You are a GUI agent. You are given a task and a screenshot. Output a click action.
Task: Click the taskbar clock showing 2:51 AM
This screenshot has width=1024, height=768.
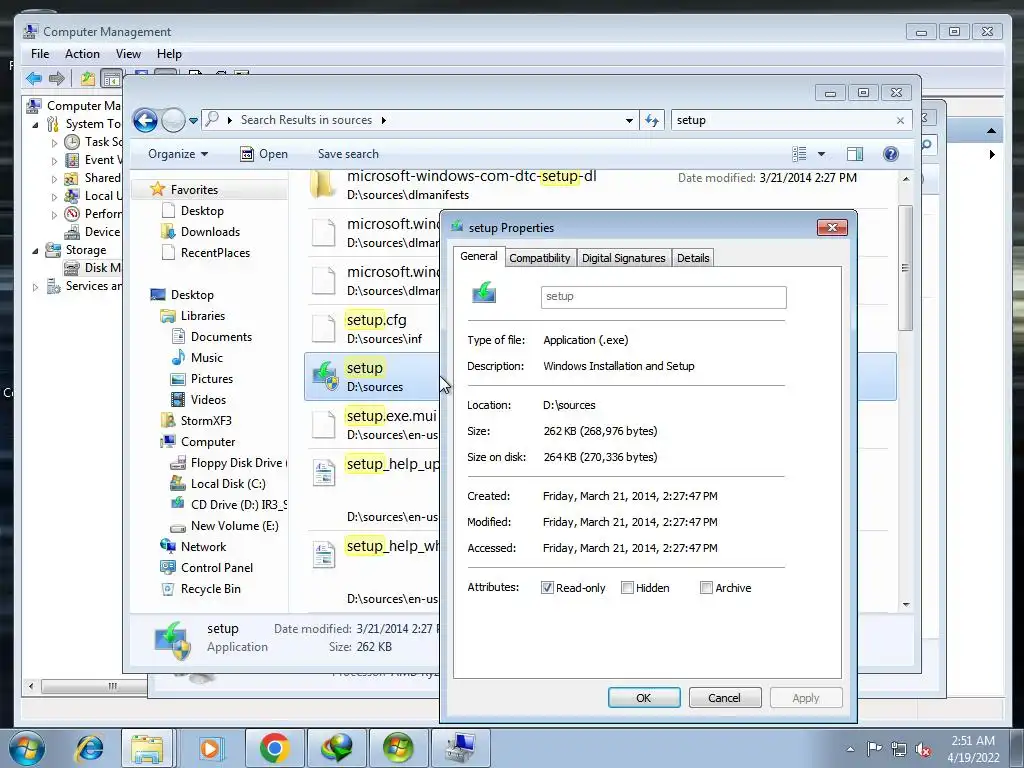pyautogui.click(x=973, y=749)
